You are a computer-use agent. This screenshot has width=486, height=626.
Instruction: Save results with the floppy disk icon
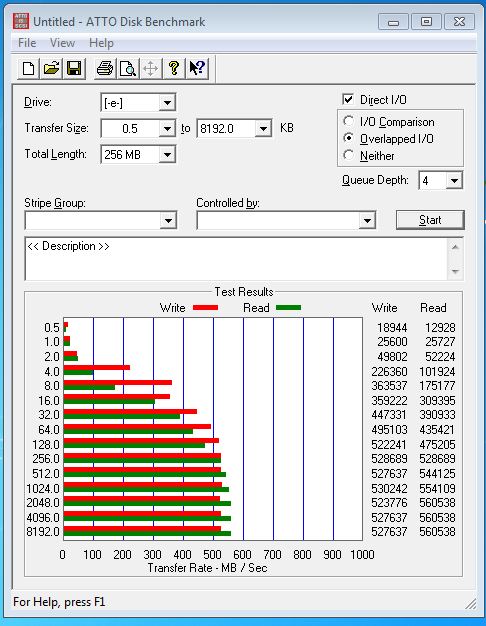coord(74,68)
